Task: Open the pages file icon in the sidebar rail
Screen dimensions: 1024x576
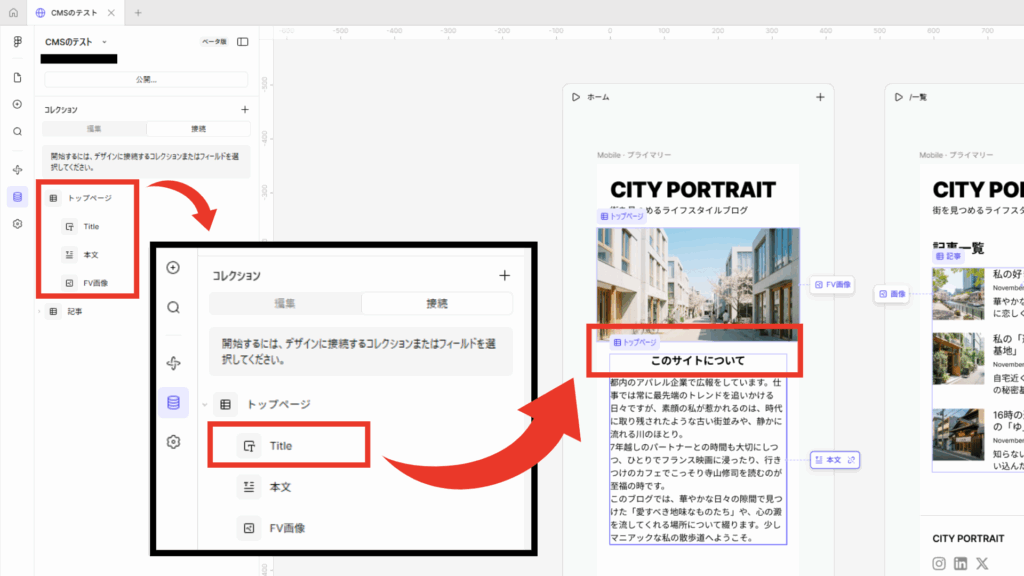Action: pyautogui.click(x=17, y=78)
